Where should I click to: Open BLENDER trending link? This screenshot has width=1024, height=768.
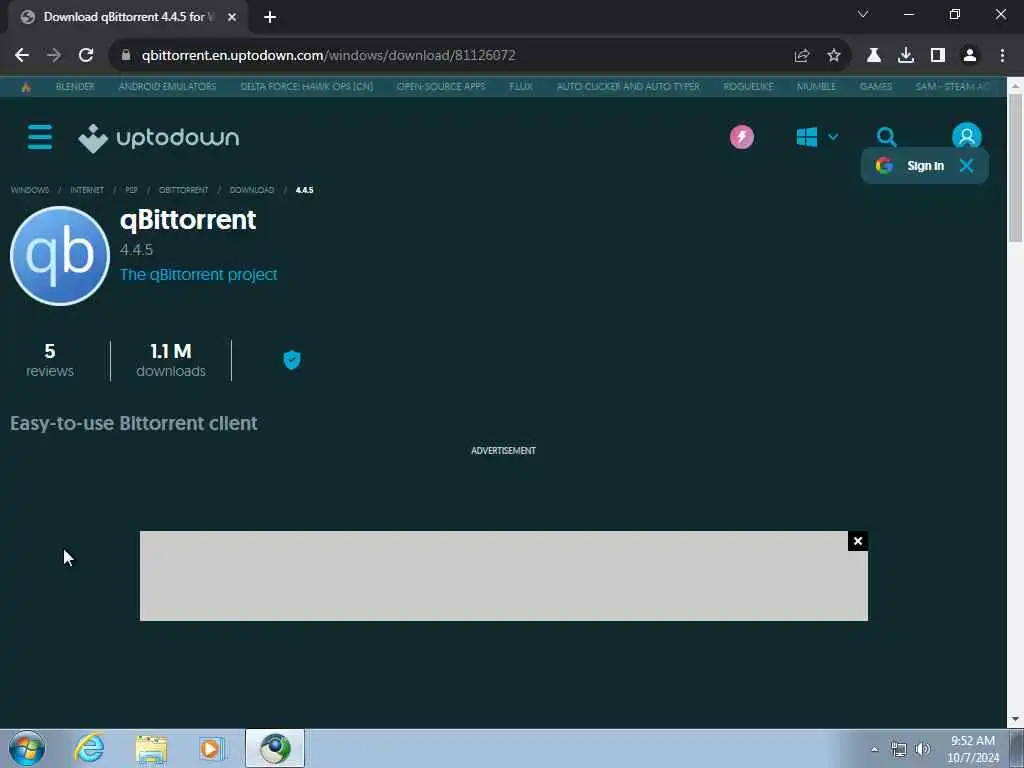click(75, 86)
